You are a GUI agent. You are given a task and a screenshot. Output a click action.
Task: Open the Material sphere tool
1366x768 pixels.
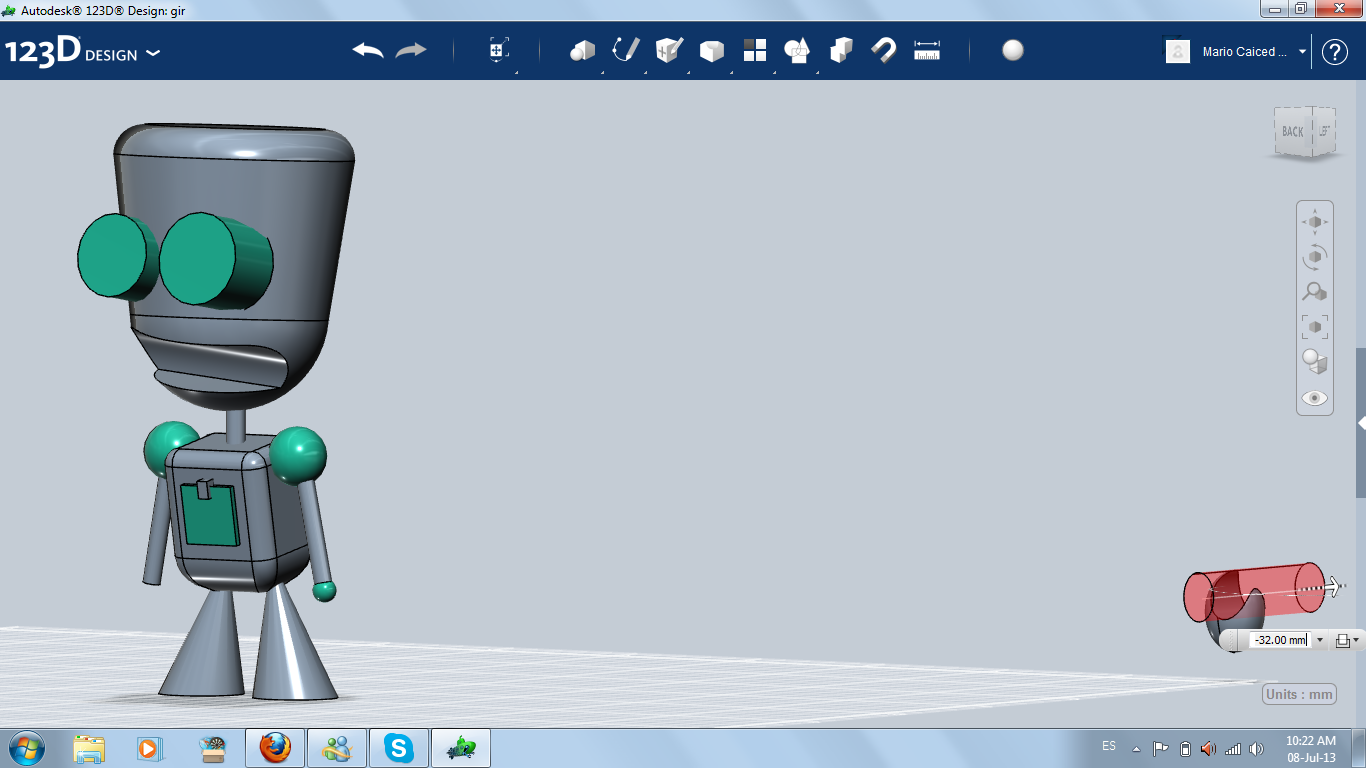click(1013, 50)
